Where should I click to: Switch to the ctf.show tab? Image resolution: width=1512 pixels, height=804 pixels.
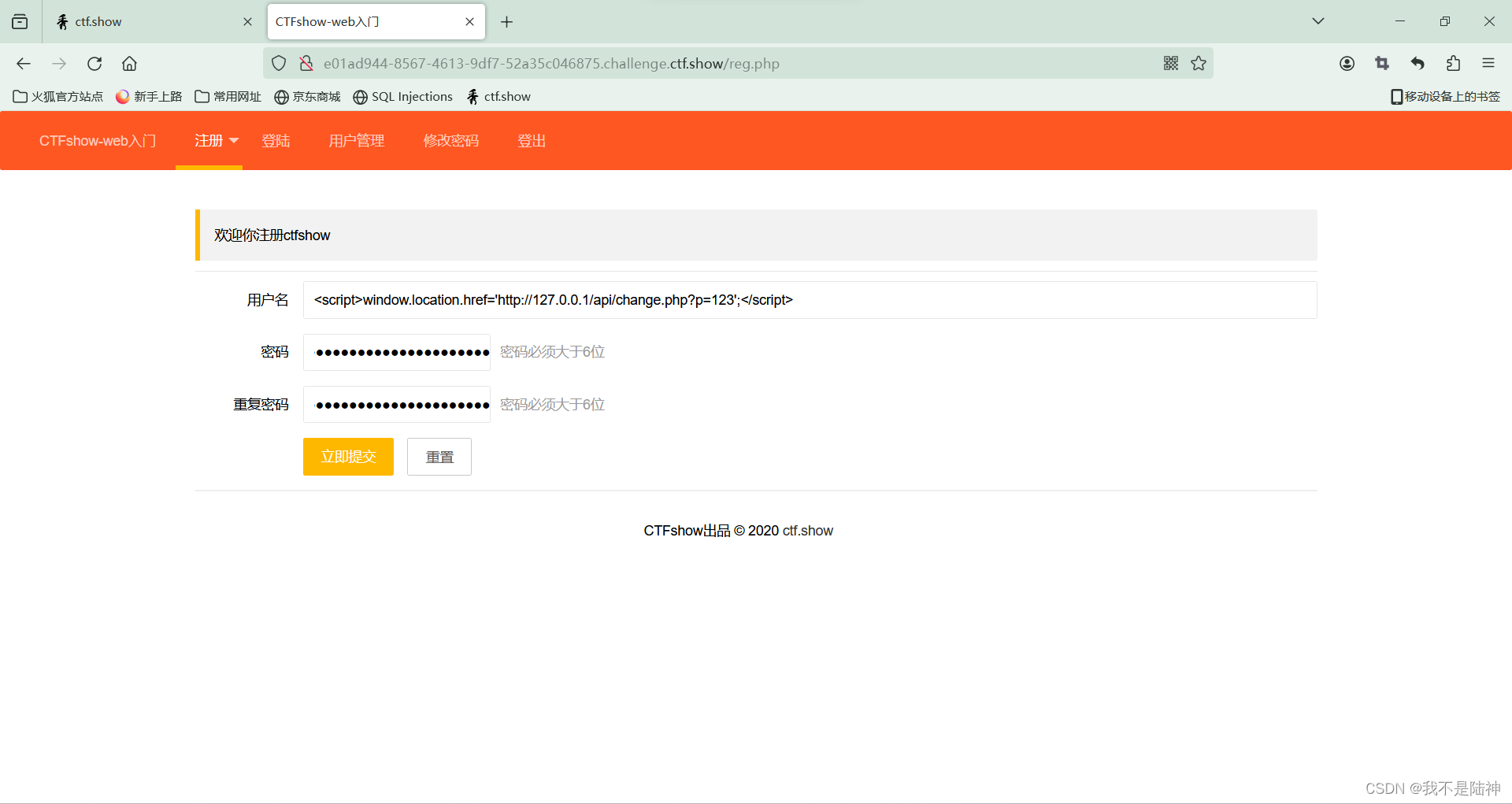[154, 22]
